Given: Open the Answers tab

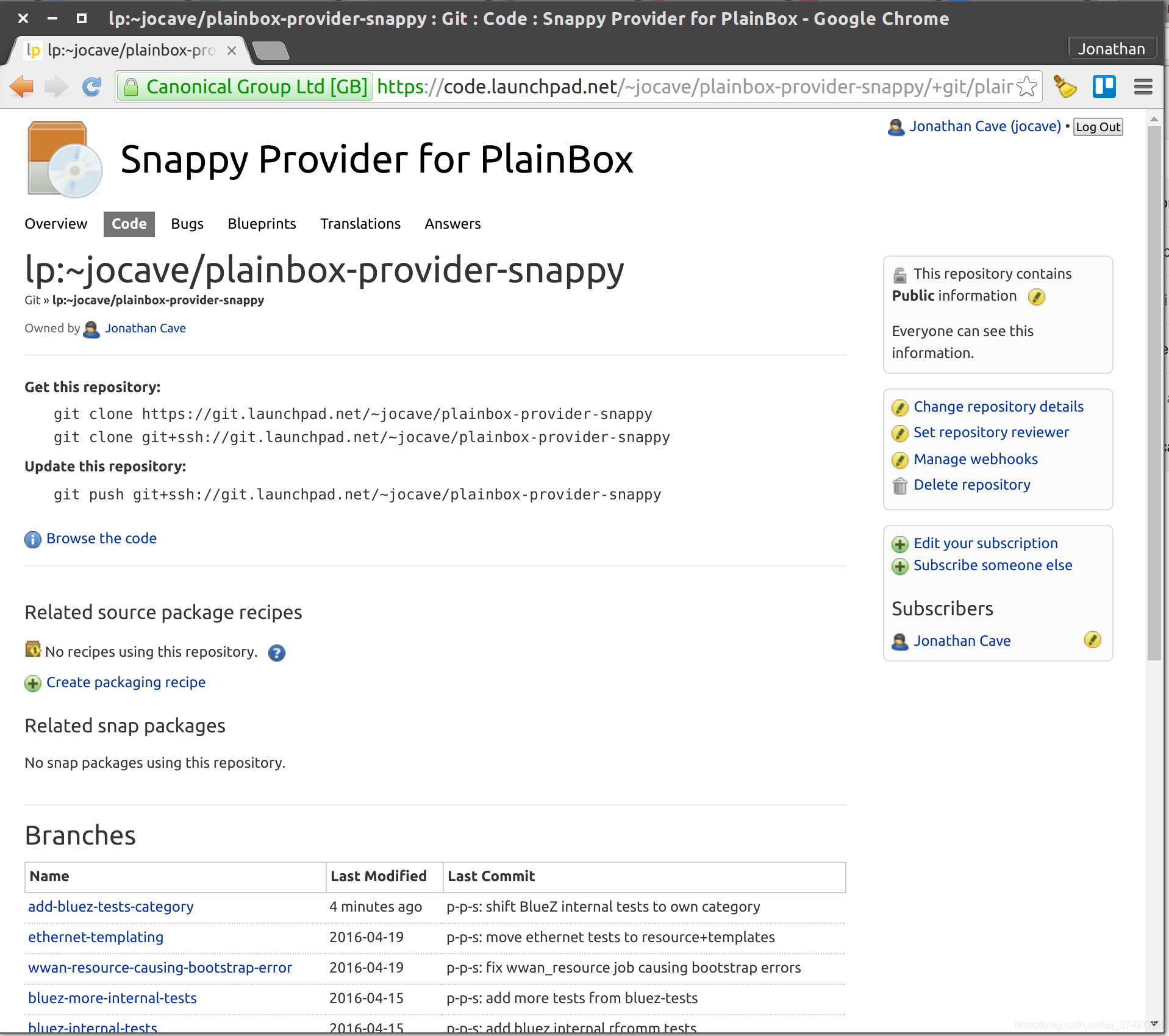Looking at the screenshot, I should [452, 224].
